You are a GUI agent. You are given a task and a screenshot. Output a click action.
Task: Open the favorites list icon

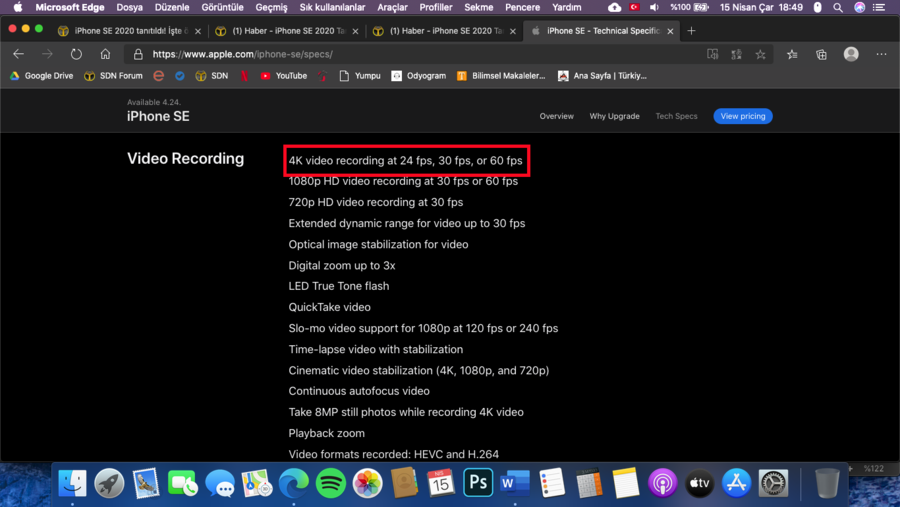pos(792,55)
